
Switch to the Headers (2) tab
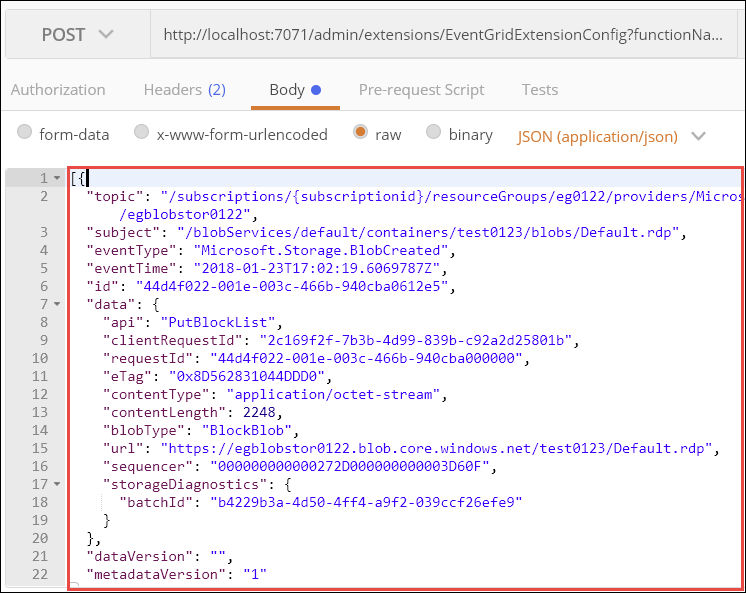tap(185, 89)
